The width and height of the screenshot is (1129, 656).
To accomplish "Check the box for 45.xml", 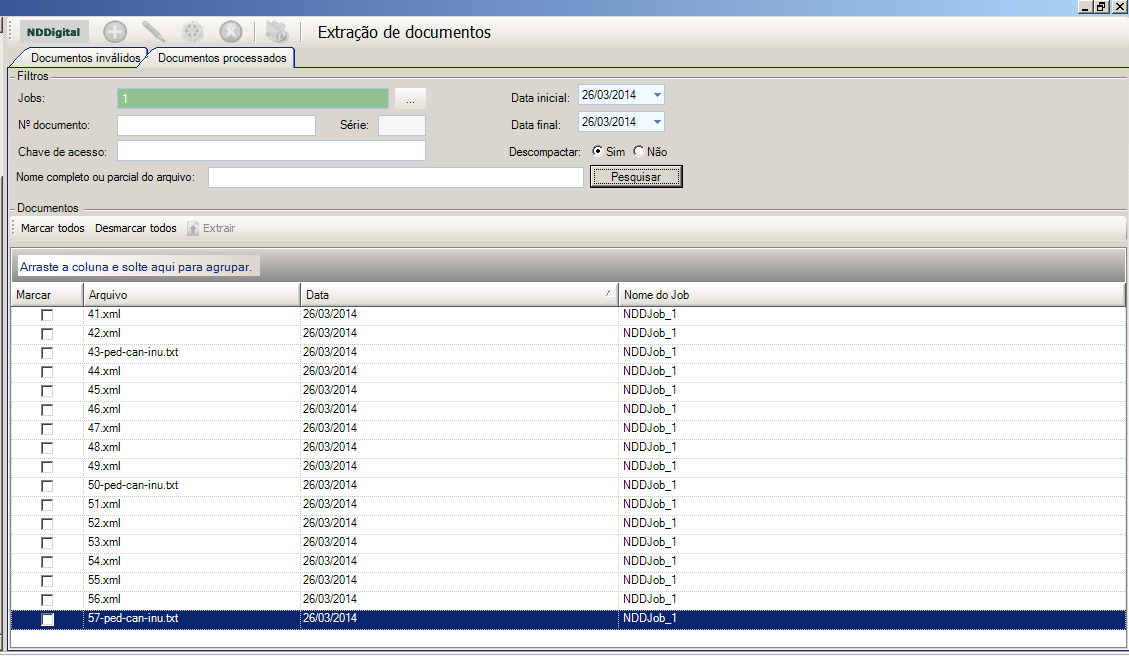I will tap(47, 391).
